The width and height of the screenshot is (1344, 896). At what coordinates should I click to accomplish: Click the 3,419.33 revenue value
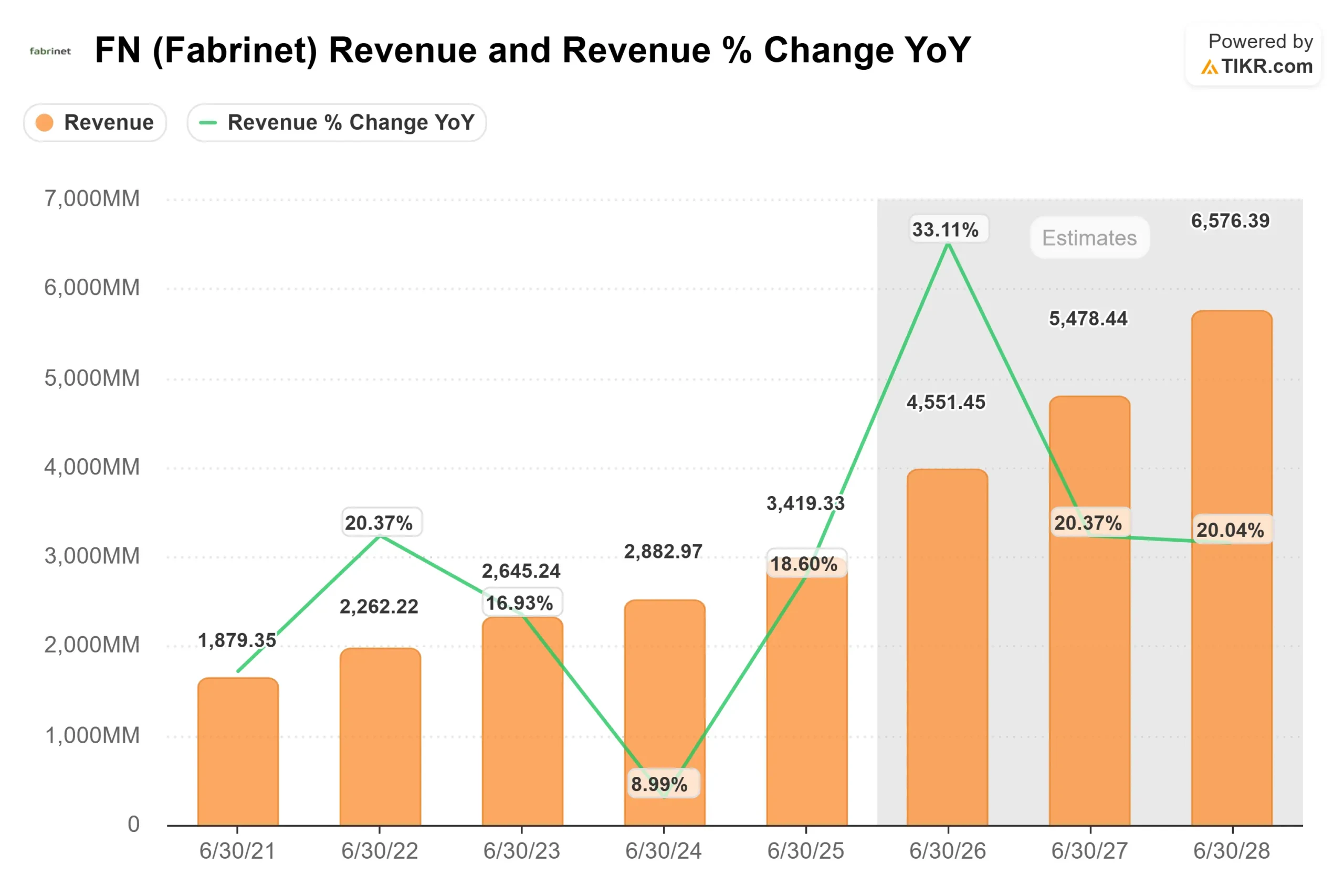[x=806, y=503]
